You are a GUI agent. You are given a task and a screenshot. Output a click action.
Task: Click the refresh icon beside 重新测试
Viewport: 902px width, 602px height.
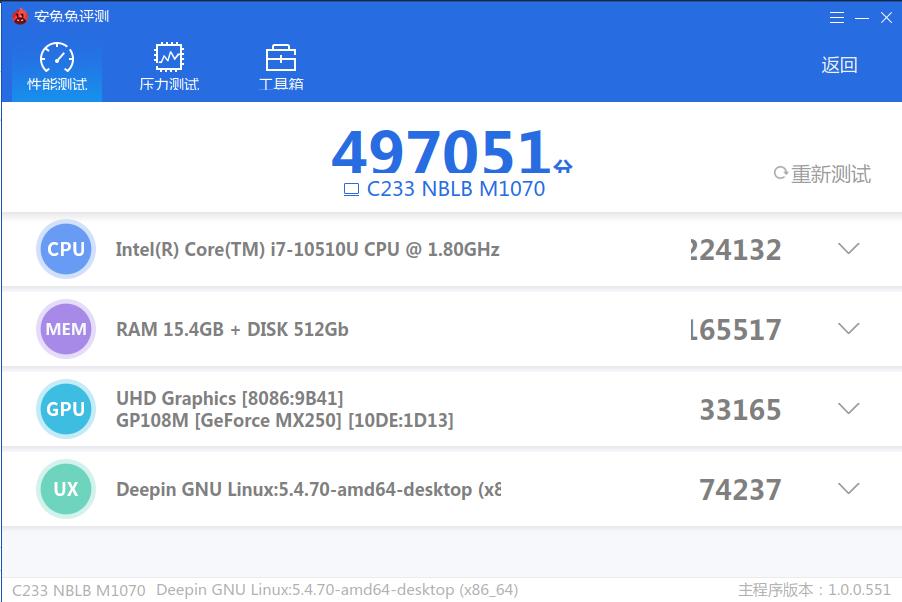(780, 173)
